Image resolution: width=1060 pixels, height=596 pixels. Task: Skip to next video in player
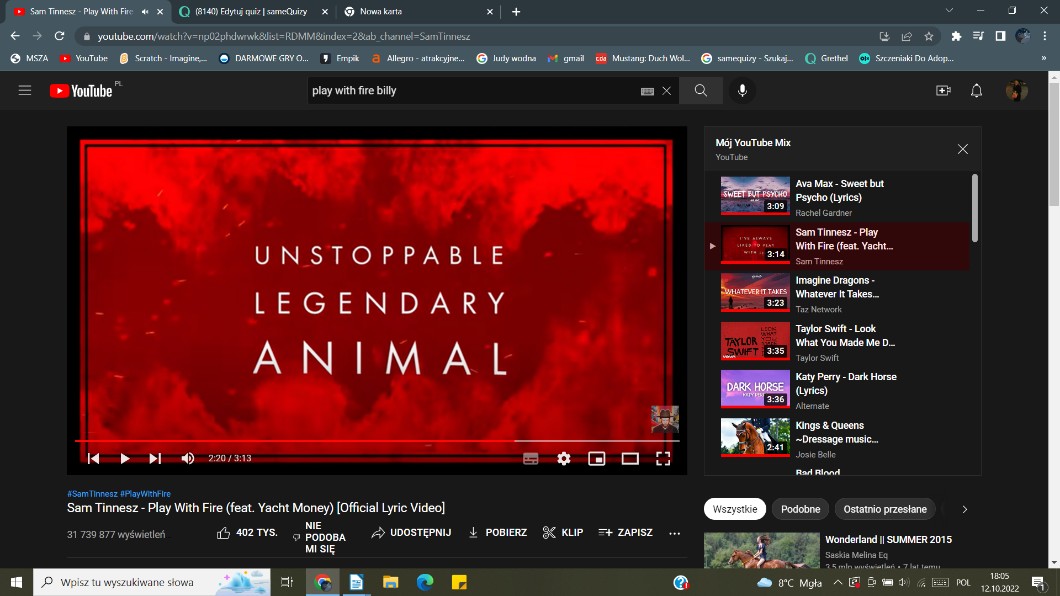coord(155,458)
